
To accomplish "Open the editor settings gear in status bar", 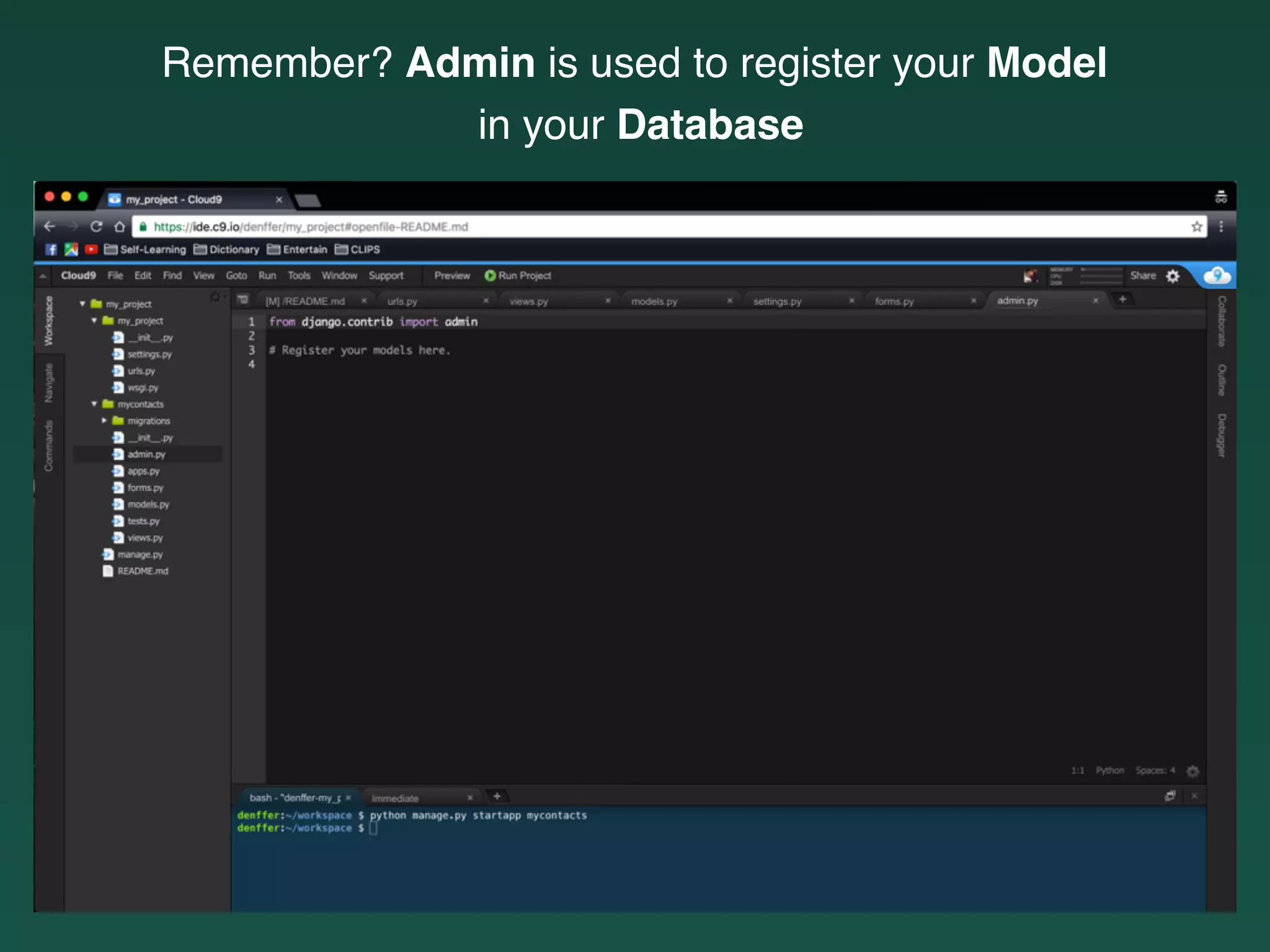I will point(1192,771).
